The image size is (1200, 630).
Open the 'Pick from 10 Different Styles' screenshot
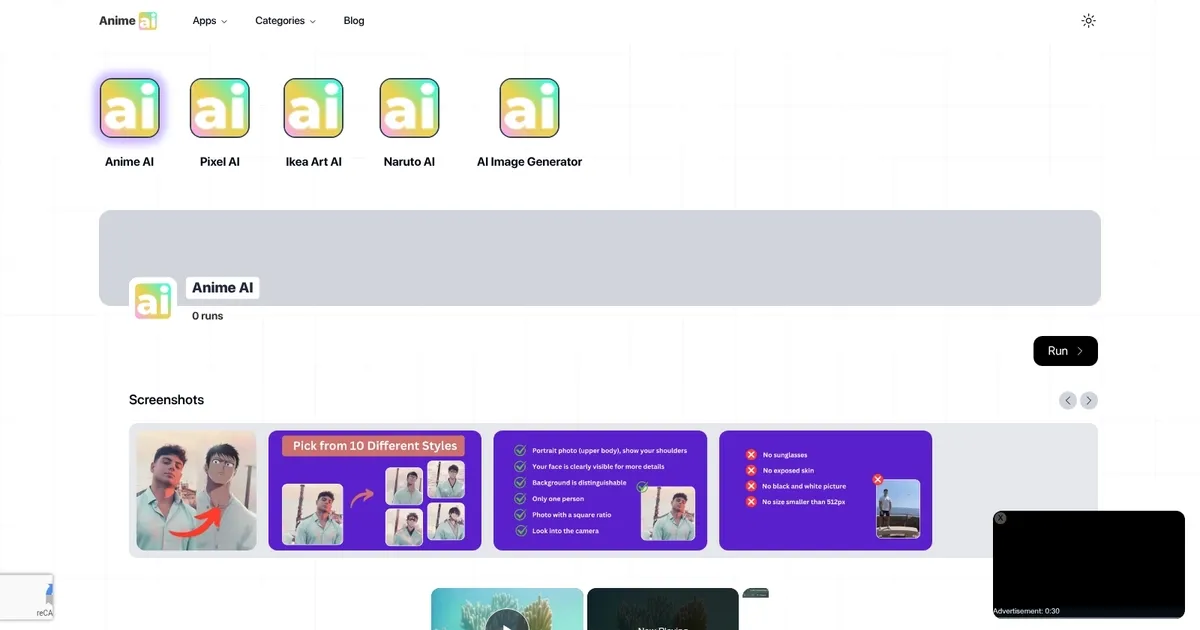click(374, 490)
